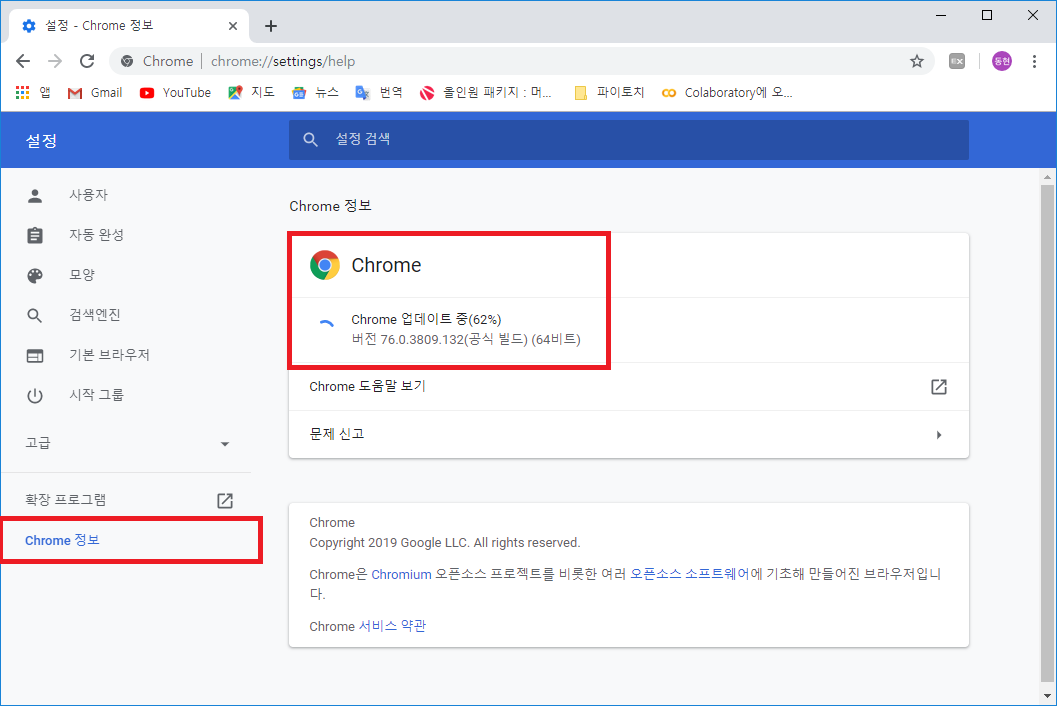Go back using the browser back arrow

23,61
